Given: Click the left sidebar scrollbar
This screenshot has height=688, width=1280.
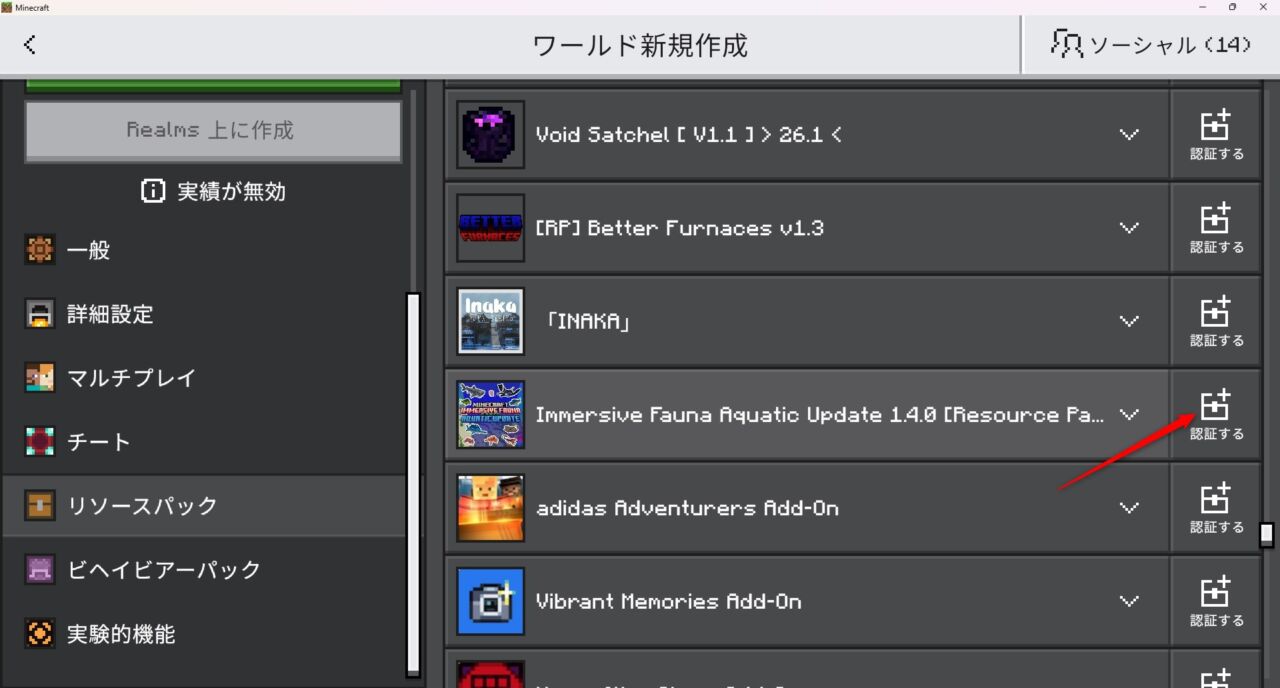Looking at the screenshot, I should [413, 485].
